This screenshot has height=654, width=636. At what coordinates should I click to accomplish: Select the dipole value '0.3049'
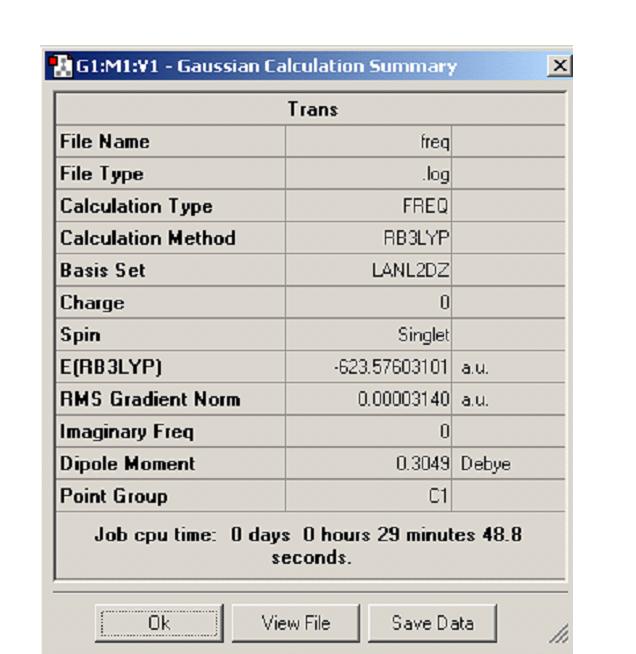(x=422, y=464)
